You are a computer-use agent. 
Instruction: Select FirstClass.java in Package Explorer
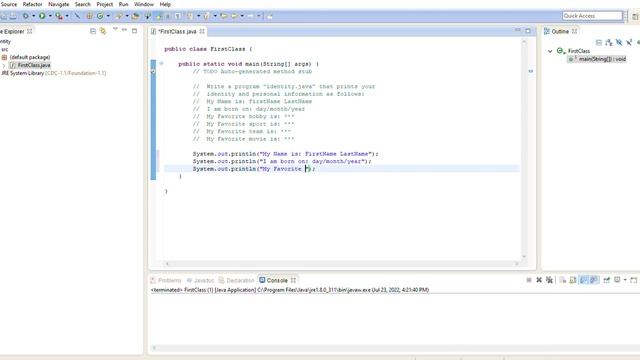point(34,65)
